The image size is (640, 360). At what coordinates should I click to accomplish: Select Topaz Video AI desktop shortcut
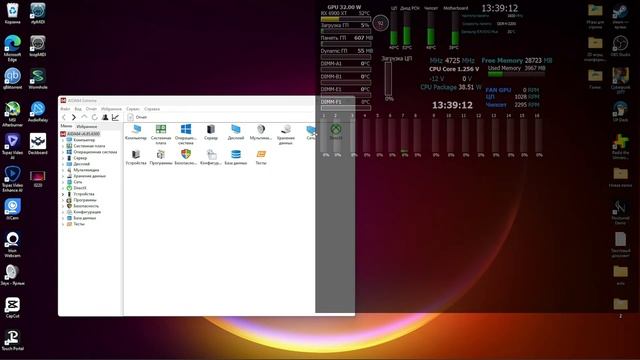12,147
